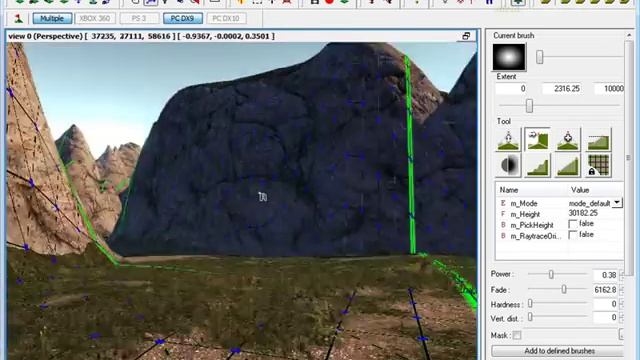Click the Fade value field 6162.8
This screenshot has width=640, height=360.
[605, 290]
